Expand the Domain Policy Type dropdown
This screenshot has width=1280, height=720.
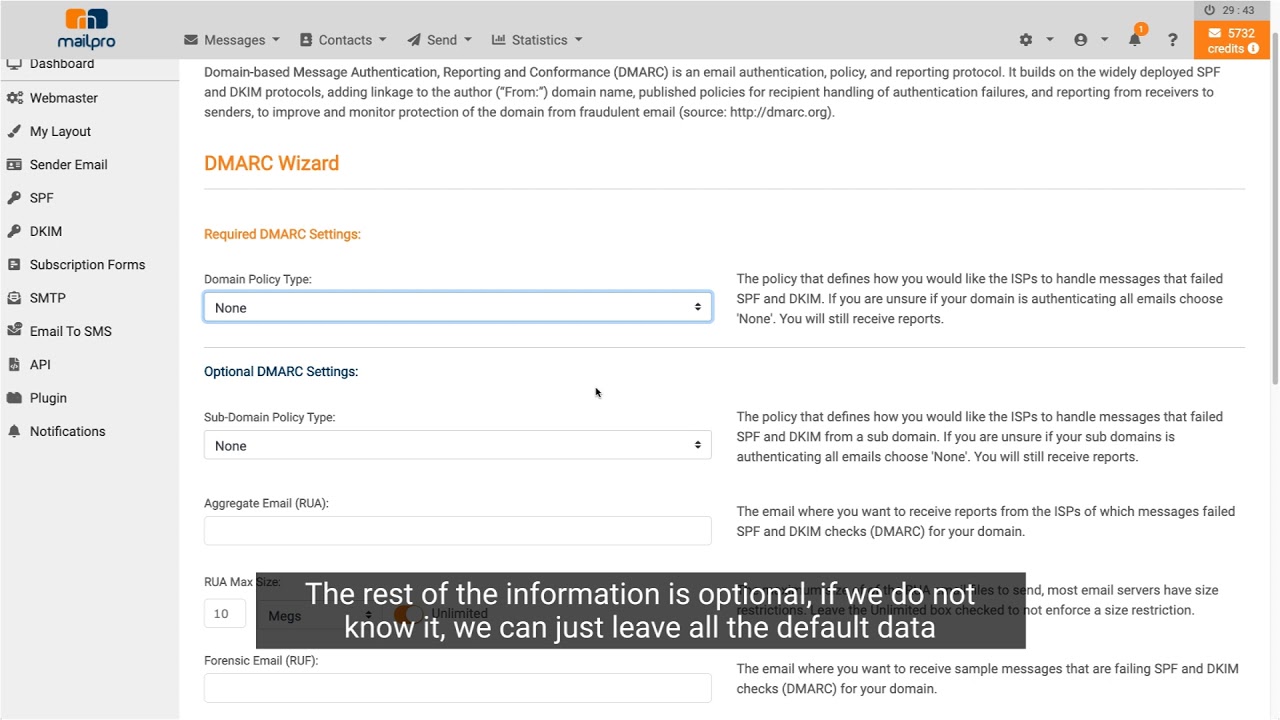point(457,307)
